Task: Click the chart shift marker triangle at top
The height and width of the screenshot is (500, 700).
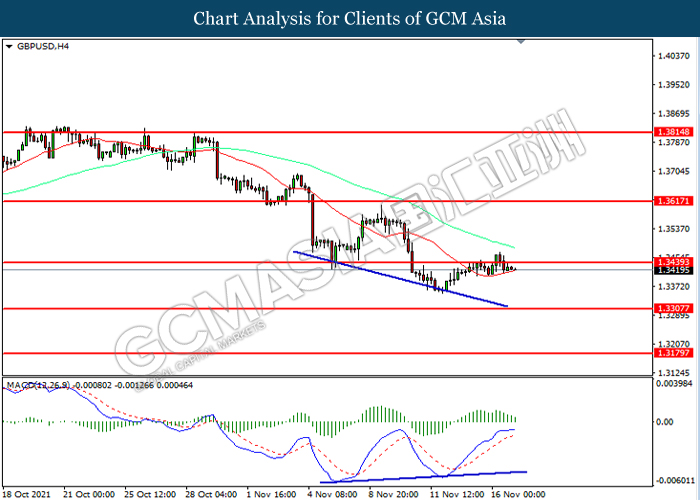Action: point(521,42)
